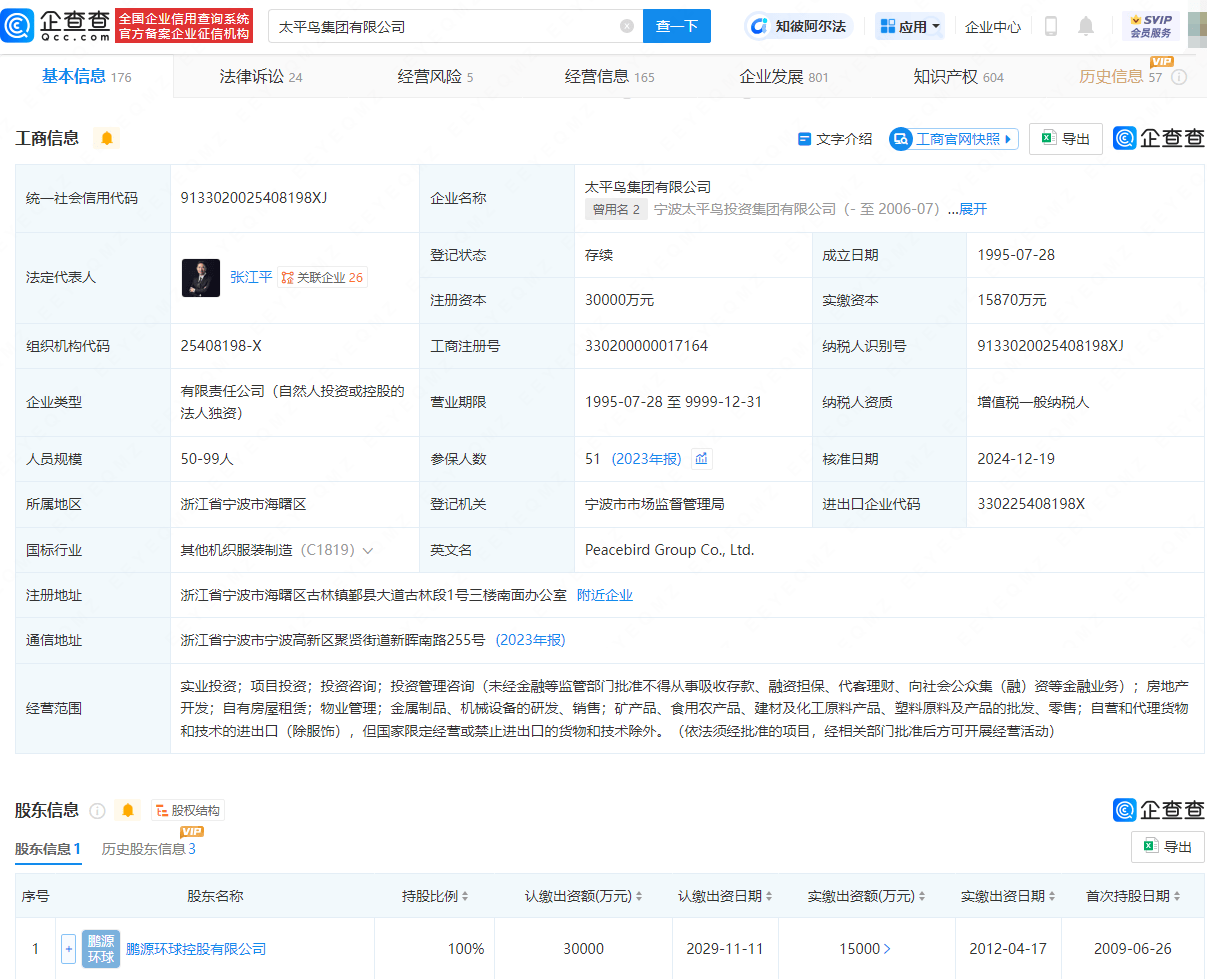This screenshot has height=979, width=1207.
Task: Click legal representative 张江平's photo
Action: point(201,278)
